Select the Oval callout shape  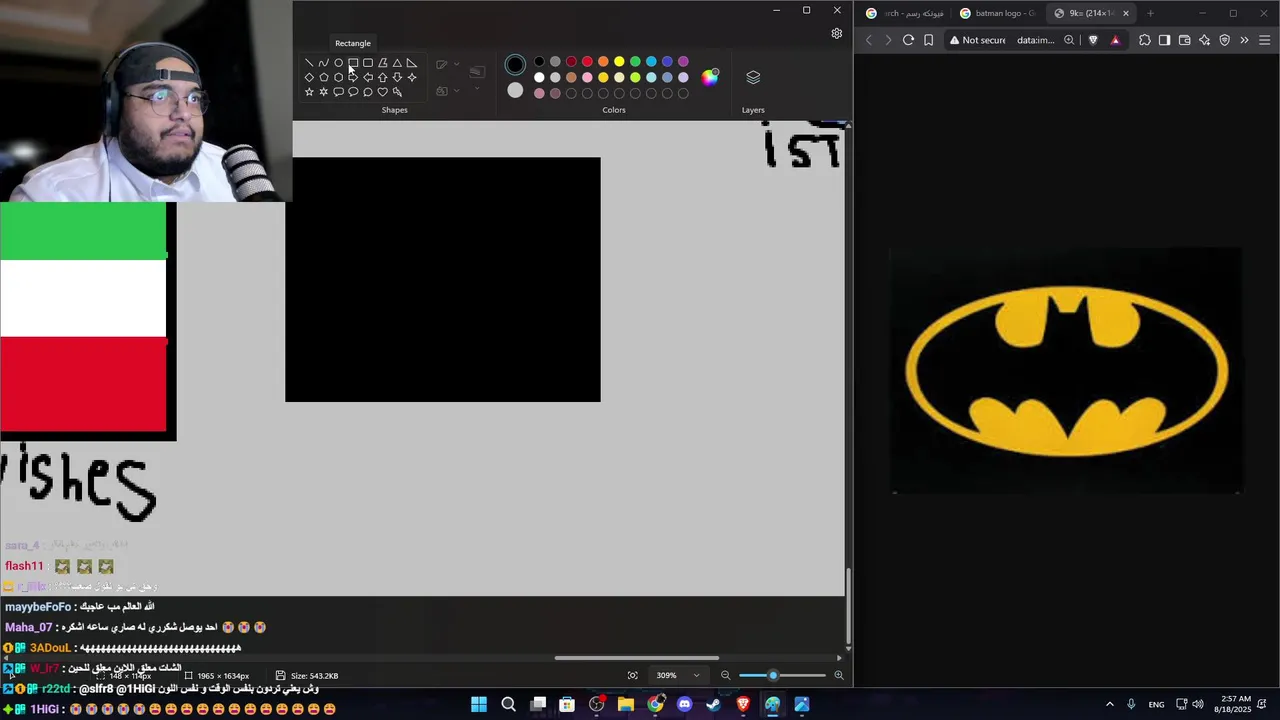click(353, 92)
